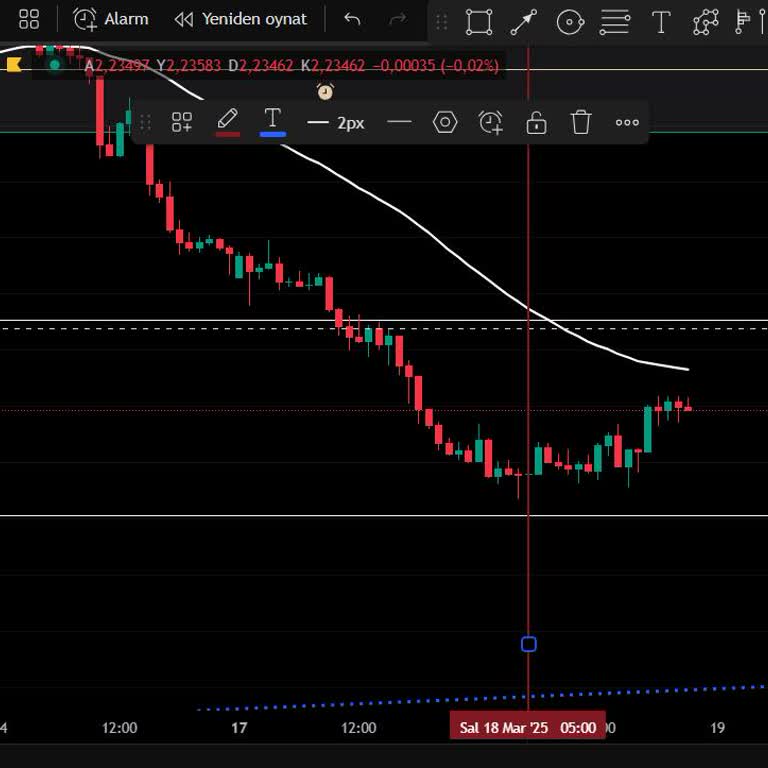Viewport: 768px width, 768px height.
Task: Open templates icon in drawing toolbar
Action: [x=182, y=122]
